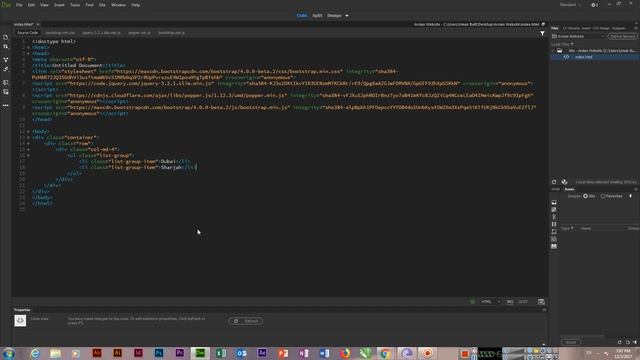Viewport: 640px width, 360px height.
Task: Open the Window menu
Action: (118, 5)
